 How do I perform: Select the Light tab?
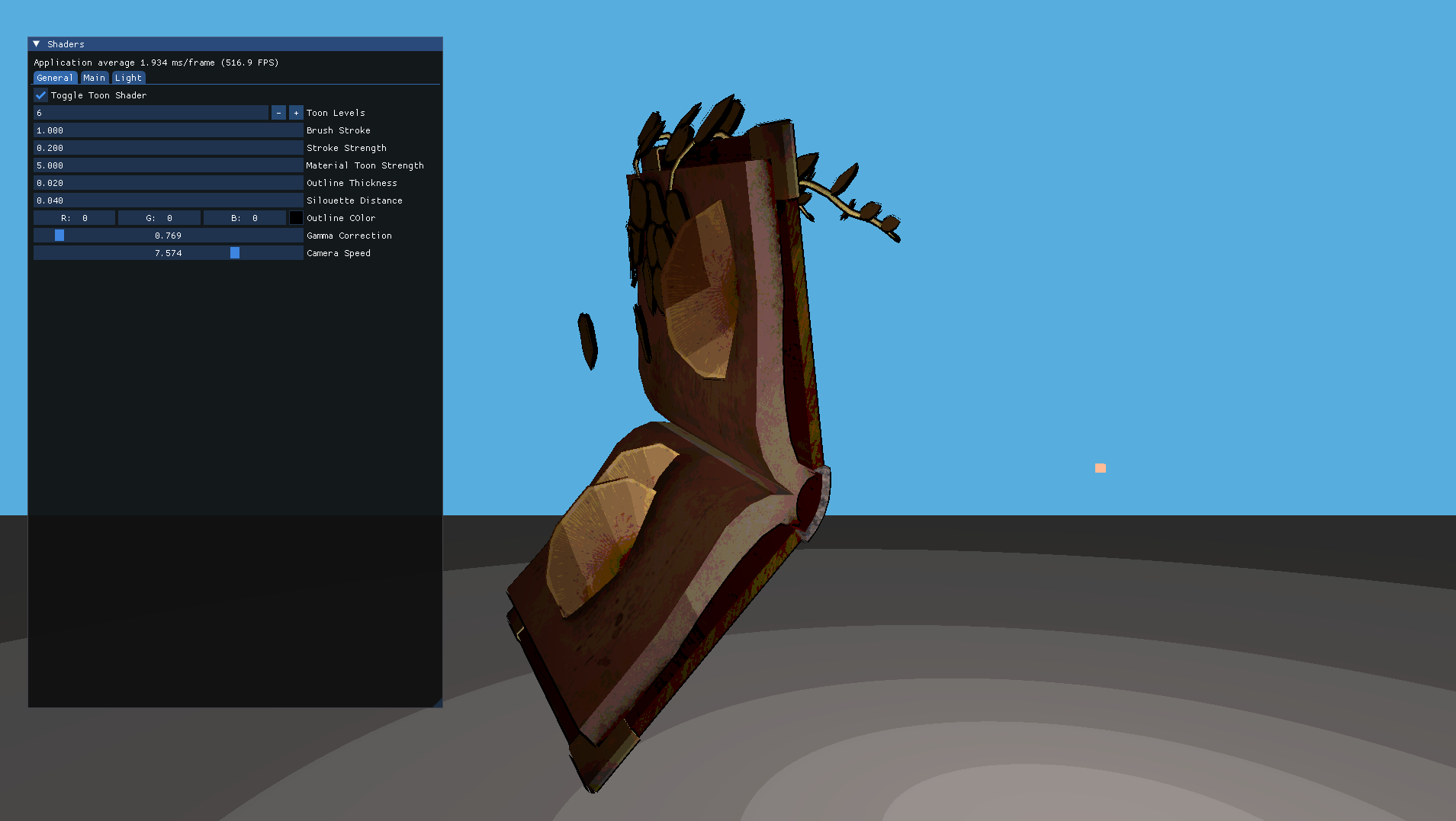[128, 78]
